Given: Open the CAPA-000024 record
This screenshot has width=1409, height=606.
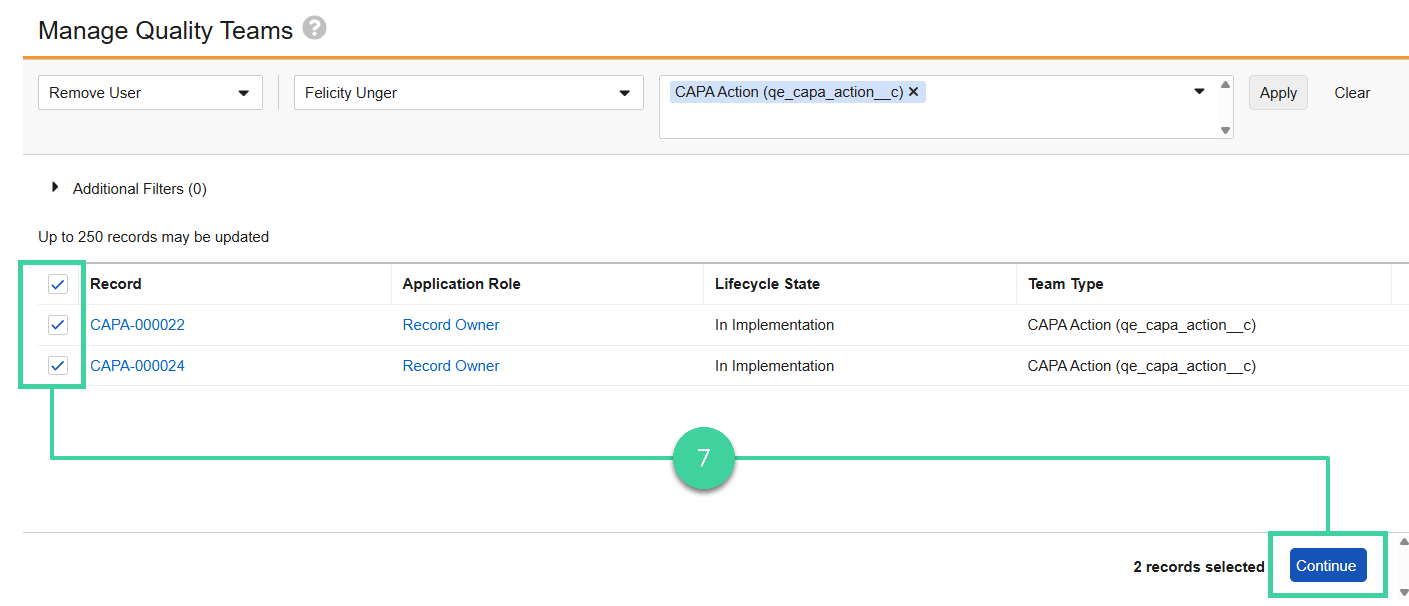Looking at the screenshot, I should [137, 365].
